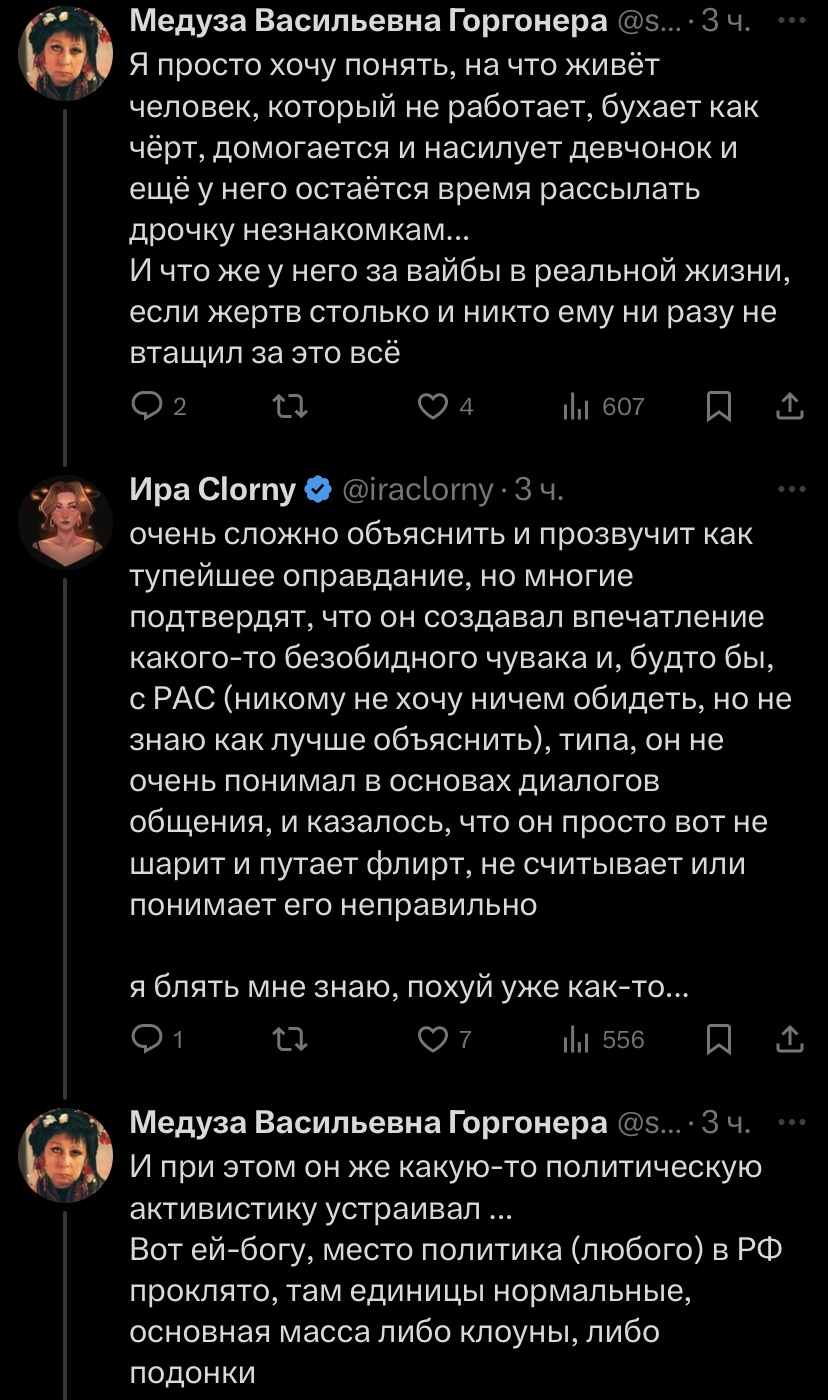828x1400 pixels.
Task: Open Ира Clorny's profile avatar
Action: coord(65,521)
